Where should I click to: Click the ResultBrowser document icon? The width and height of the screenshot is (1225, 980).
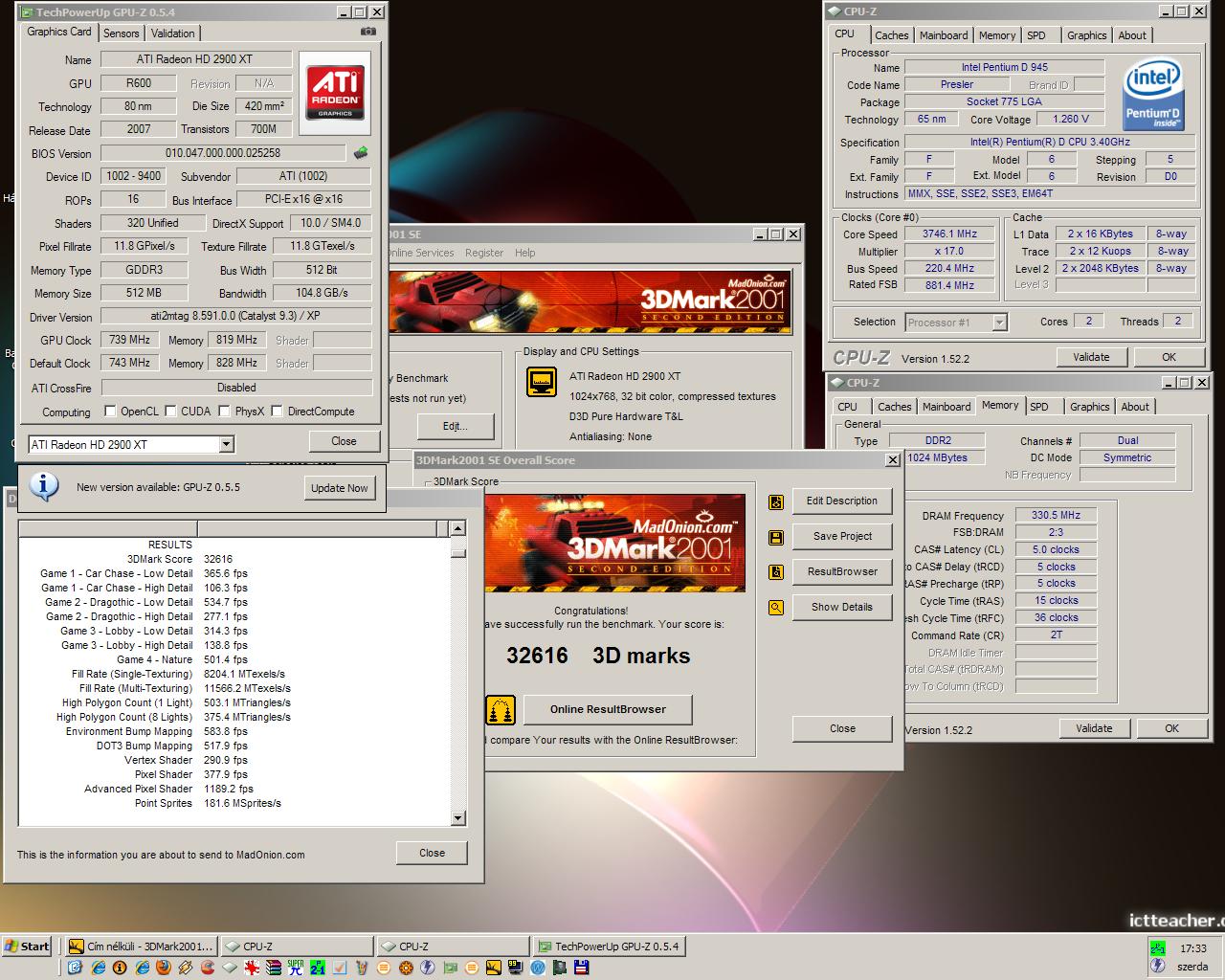[776, 572]
